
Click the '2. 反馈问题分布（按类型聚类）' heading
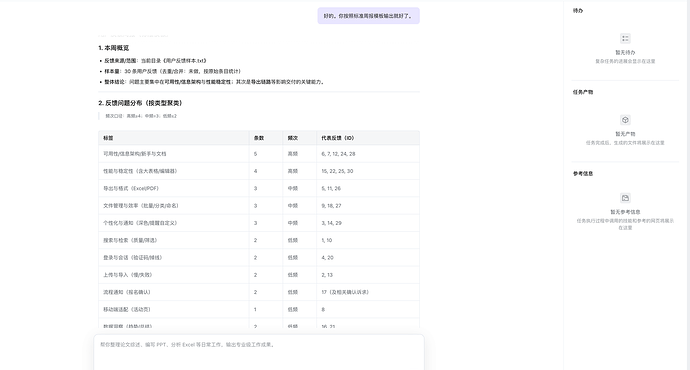coord(140,103)
